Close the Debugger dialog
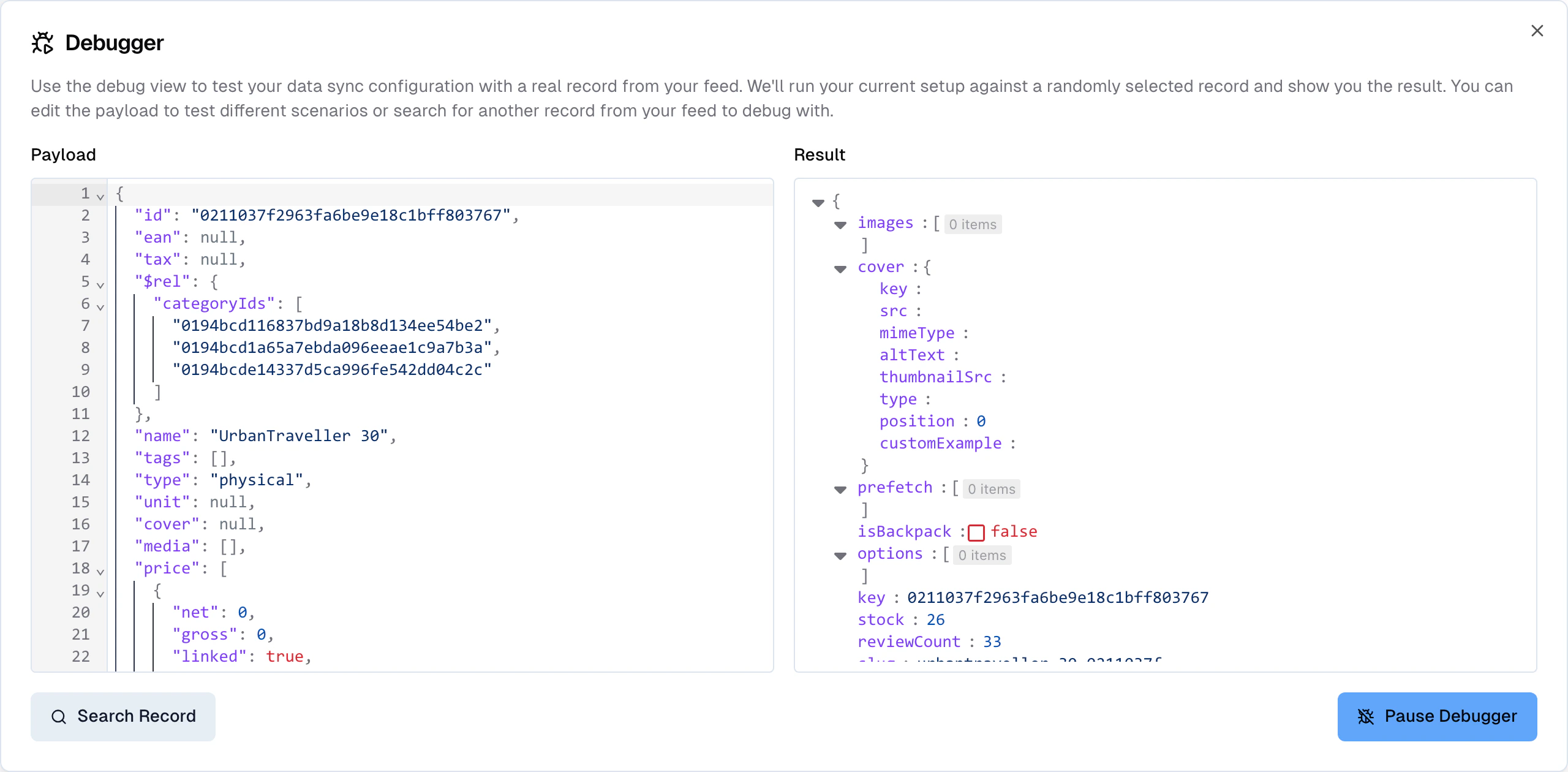Image resolution: width=1568 pixels, height=772 pixels. (1537, 31)
